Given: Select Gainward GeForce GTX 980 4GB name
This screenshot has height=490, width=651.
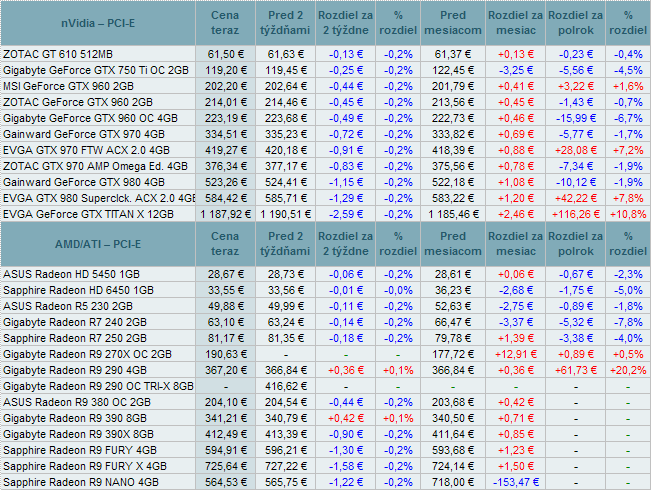Looking at the screenshot, I should (x=84, y=182).
